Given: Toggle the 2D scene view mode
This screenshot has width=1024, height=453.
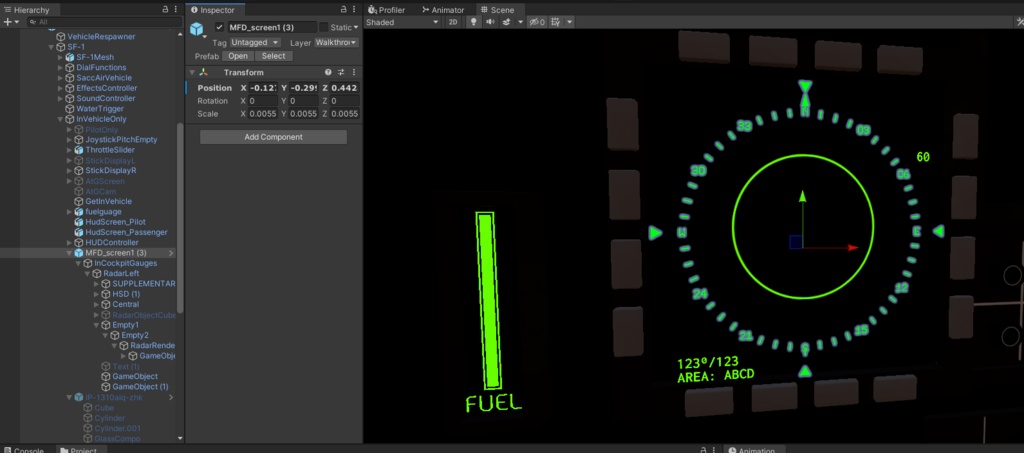Looking at the screenshot, I should pos(453,22).
